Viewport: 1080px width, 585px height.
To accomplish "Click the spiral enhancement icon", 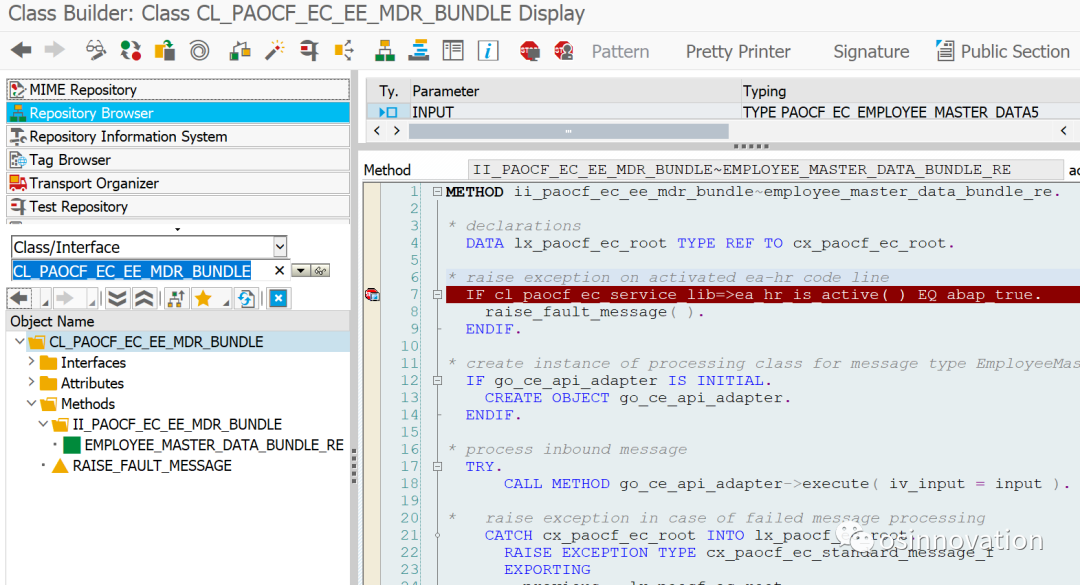I will pos(200,50).
